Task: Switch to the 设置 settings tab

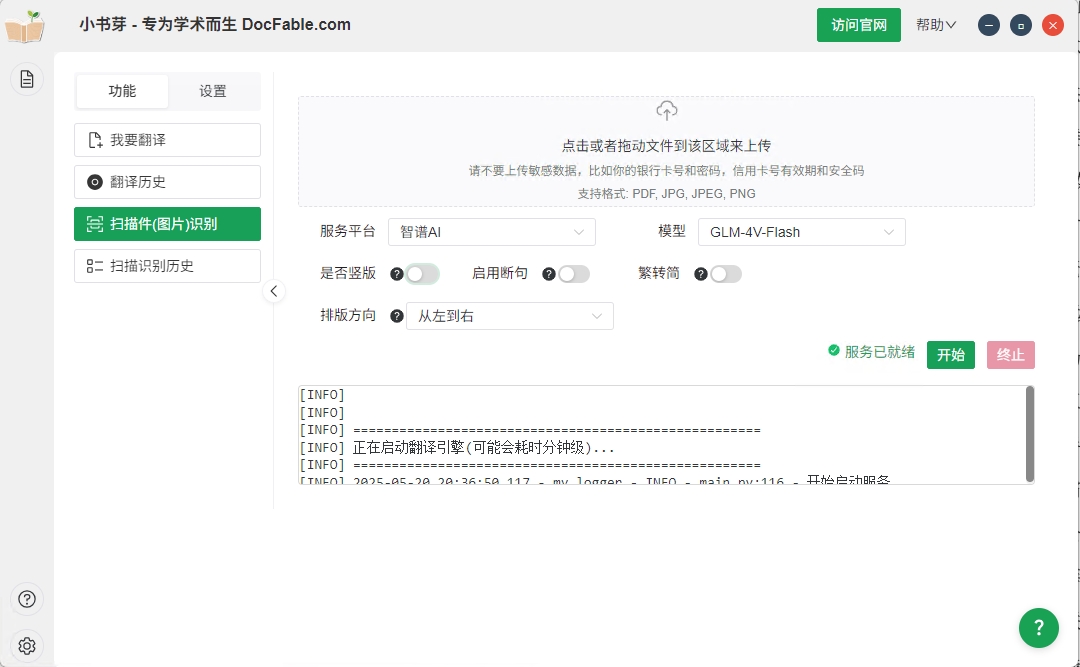Action: [214, 90]
